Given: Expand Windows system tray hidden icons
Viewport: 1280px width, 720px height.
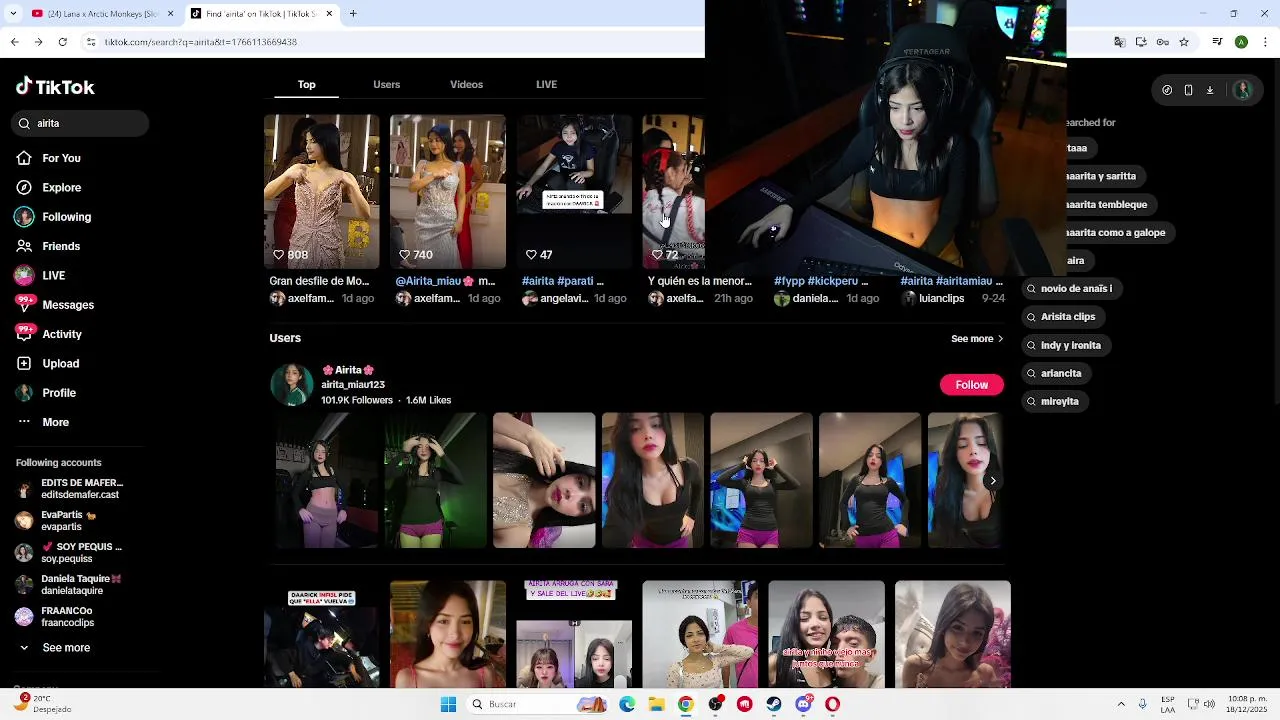Looking at the screenshot, I should [1121, 704].
